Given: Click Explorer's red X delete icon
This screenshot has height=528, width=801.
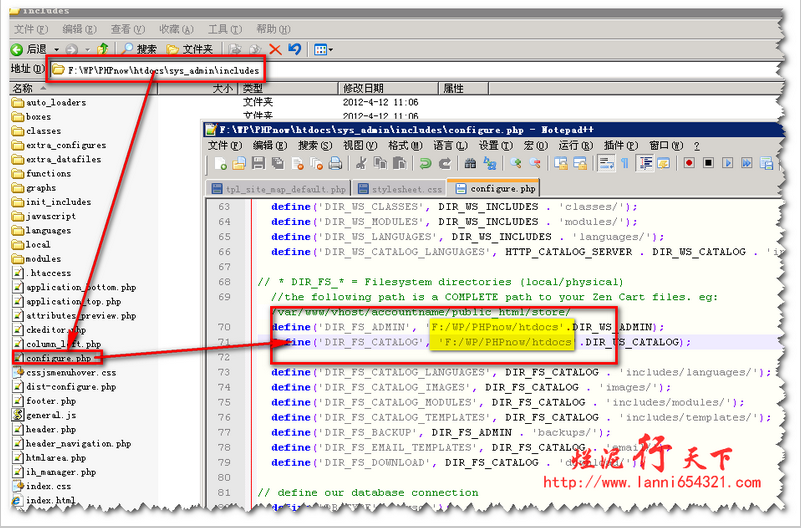Looking at the screenshot, I should 275,49.
